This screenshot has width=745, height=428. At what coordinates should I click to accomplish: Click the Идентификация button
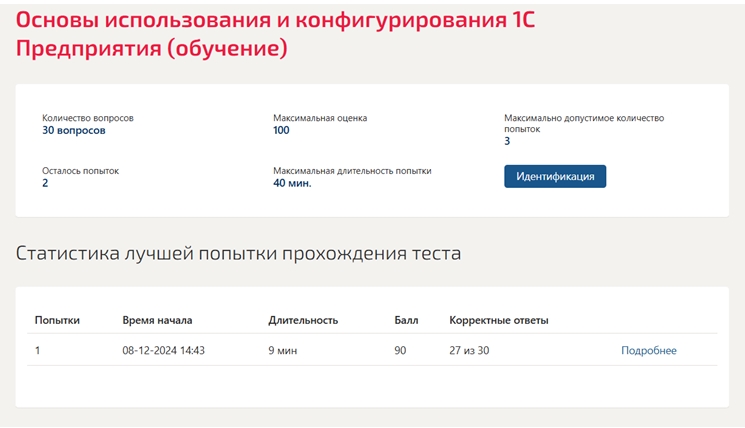pos(555,176)
